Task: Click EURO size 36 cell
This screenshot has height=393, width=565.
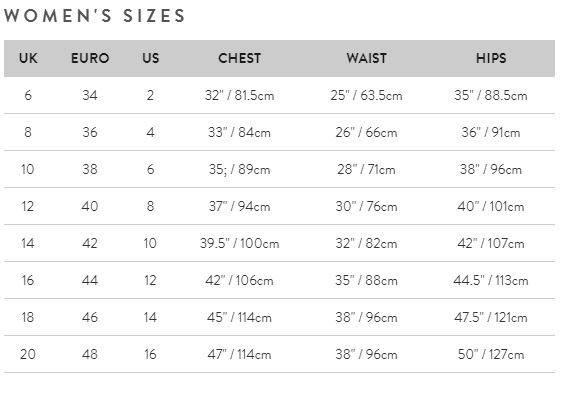Action: [x=90, y=132]
